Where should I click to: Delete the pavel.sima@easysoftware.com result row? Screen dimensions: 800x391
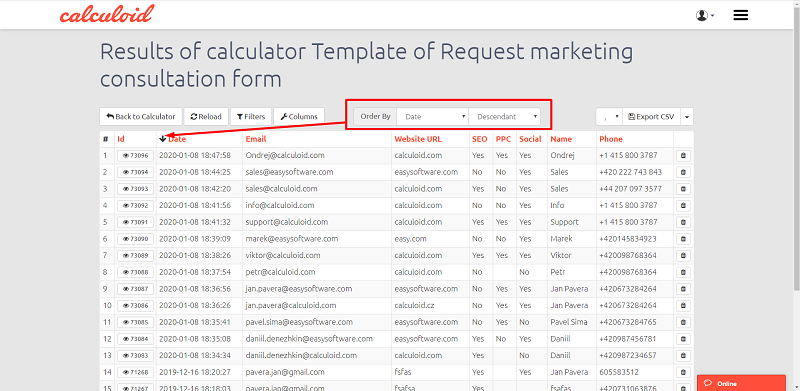683,323
